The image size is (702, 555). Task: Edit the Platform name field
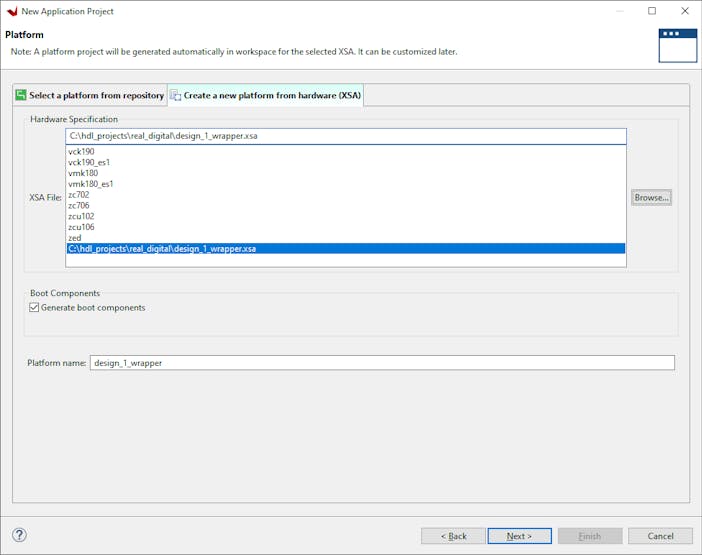pyautogui.click(x=382, y=363)
